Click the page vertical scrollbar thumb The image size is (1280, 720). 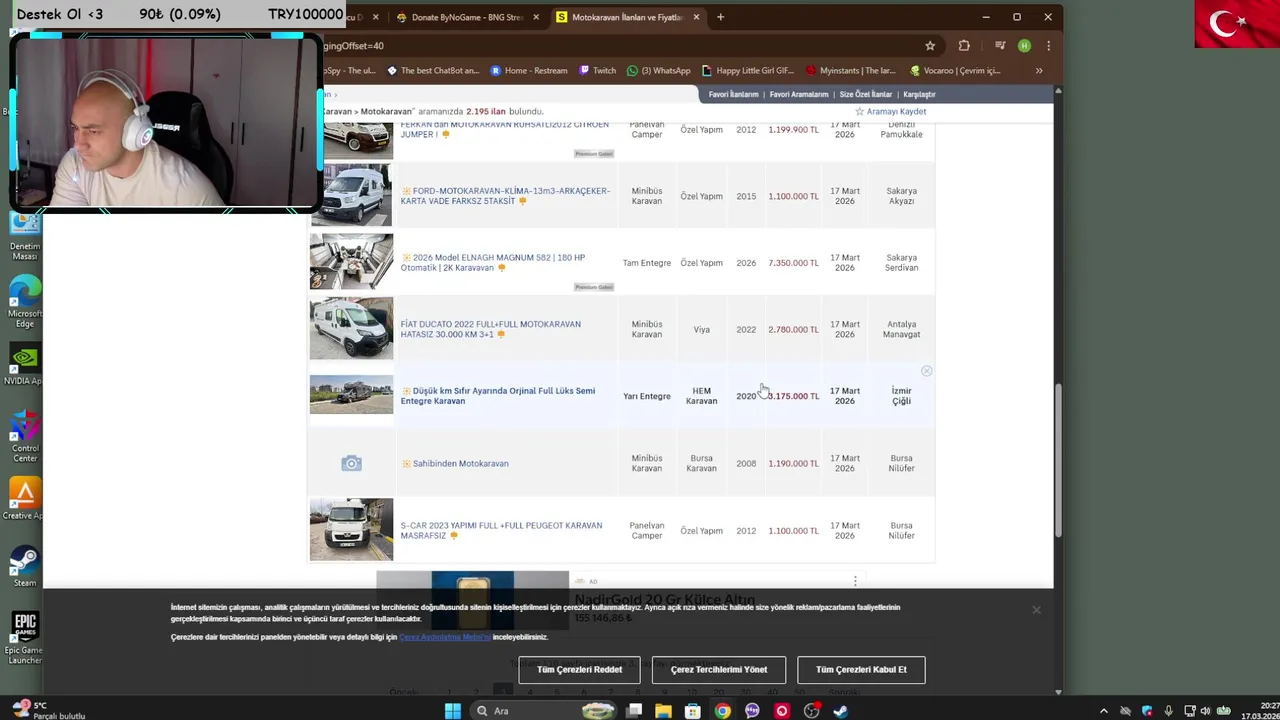[x=1058, y=460]
